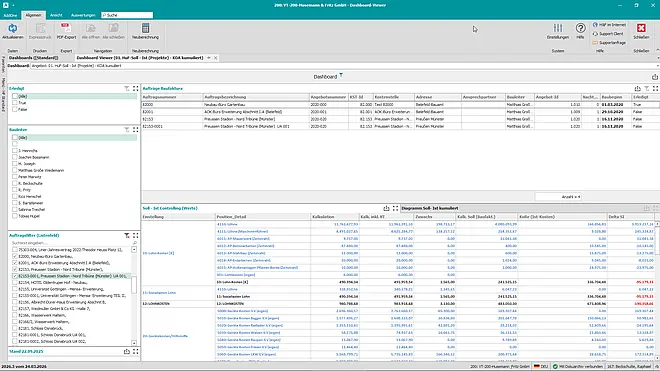Collapse the ribbon with the chevron
660x371 pixels.
(657, 51)
